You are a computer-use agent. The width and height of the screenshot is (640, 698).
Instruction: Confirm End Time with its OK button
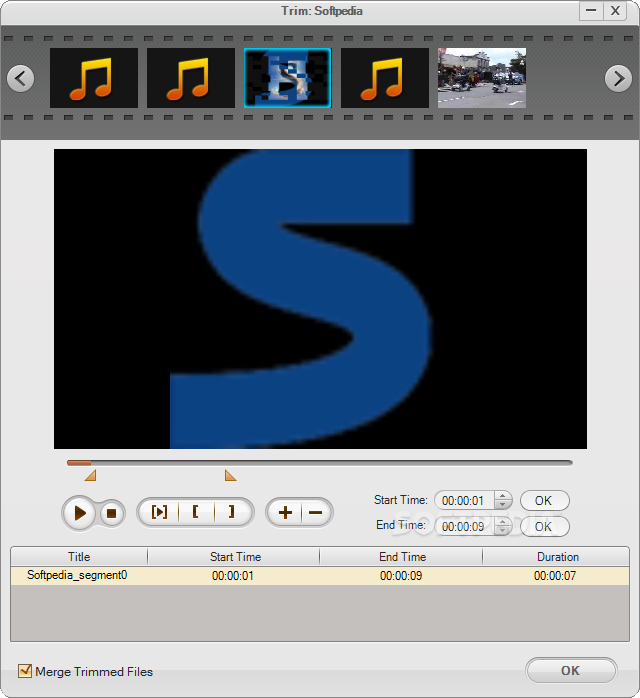coord(544,527)
